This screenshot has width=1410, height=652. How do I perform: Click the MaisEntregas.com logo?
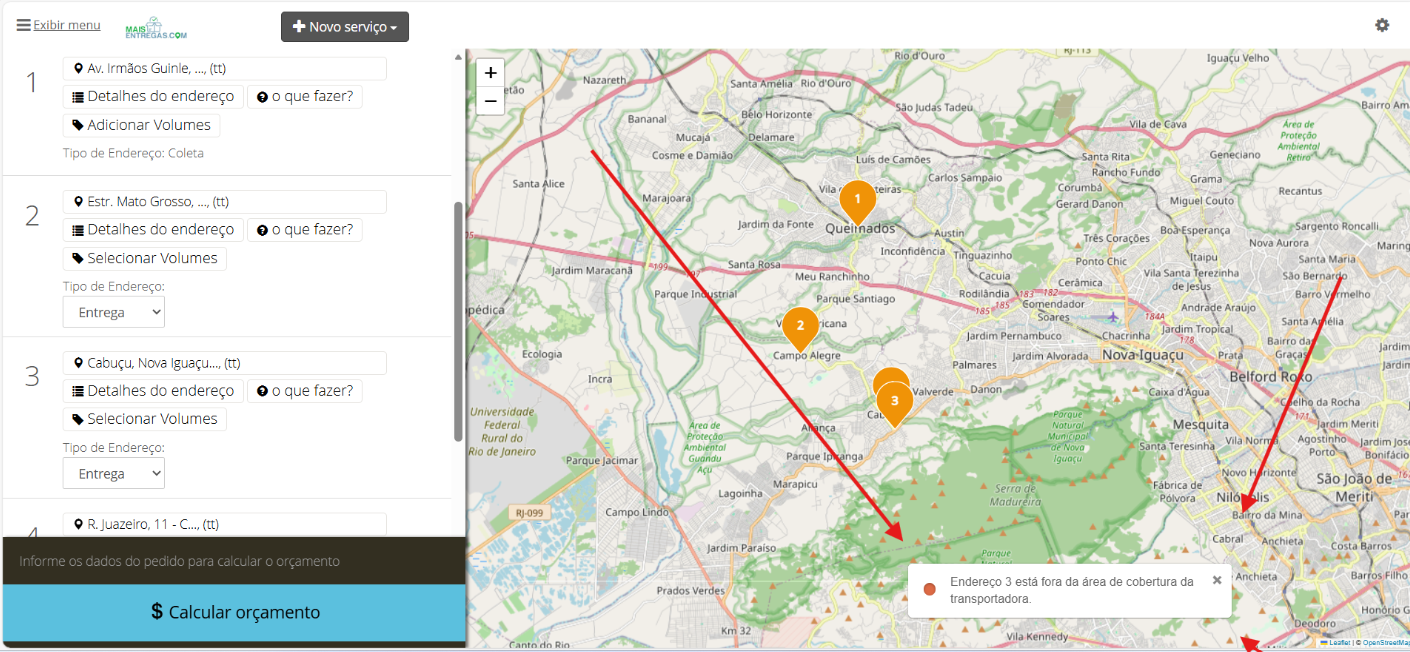156,29
